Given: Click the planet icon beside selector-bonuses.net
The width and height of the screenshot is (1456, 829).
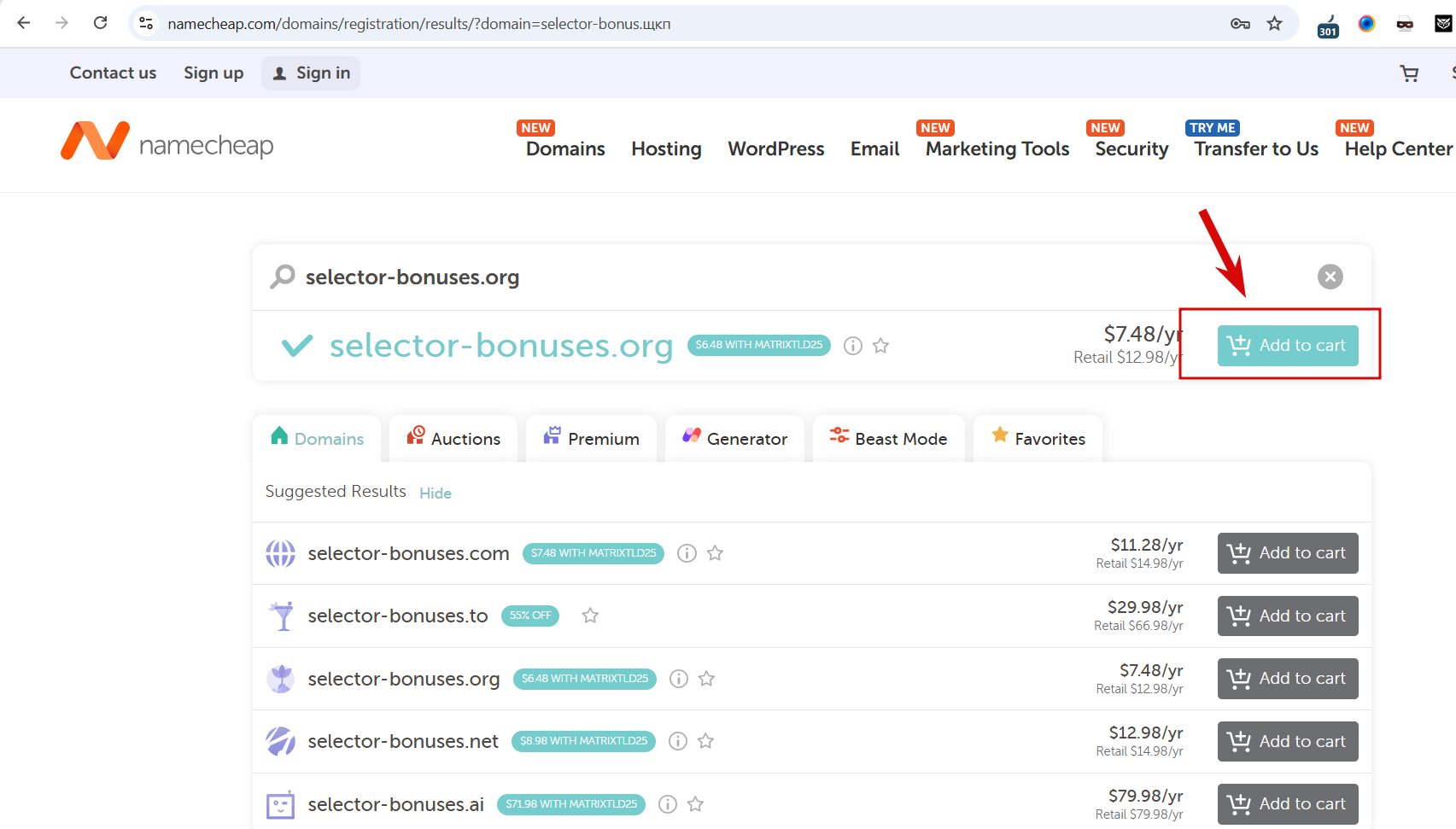Looking at the screenshot, I should [280, 741].
